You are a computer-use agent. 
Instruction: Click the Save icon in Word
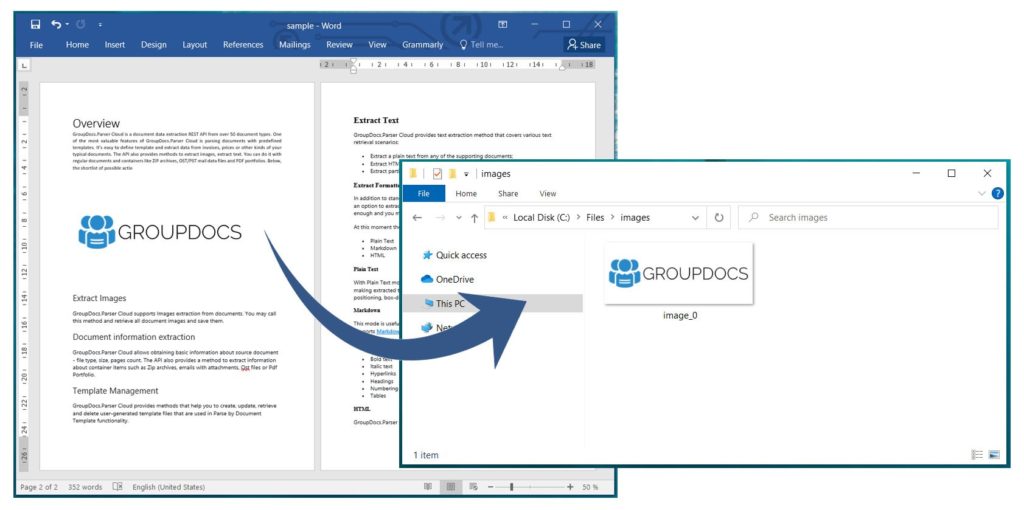click(x=35, y=25)
